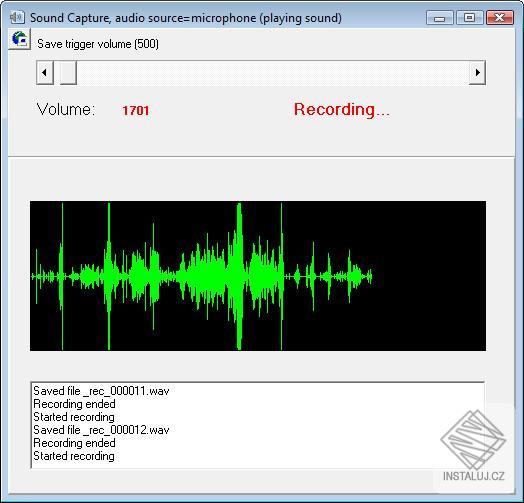Select the first 'Recording ended' log line
Viewport: 524px width, 503px height.
tap(75, 404)
